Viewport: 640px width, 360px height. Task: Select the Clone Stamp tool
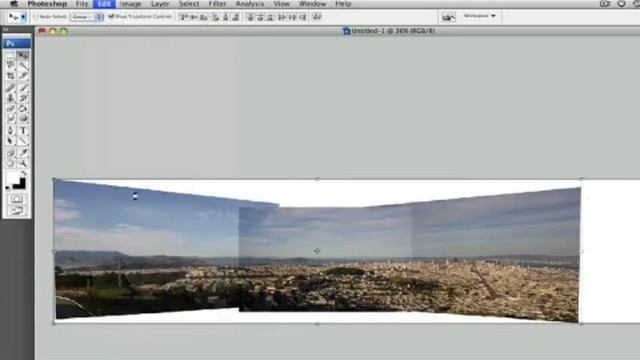(x=11, y=98)
